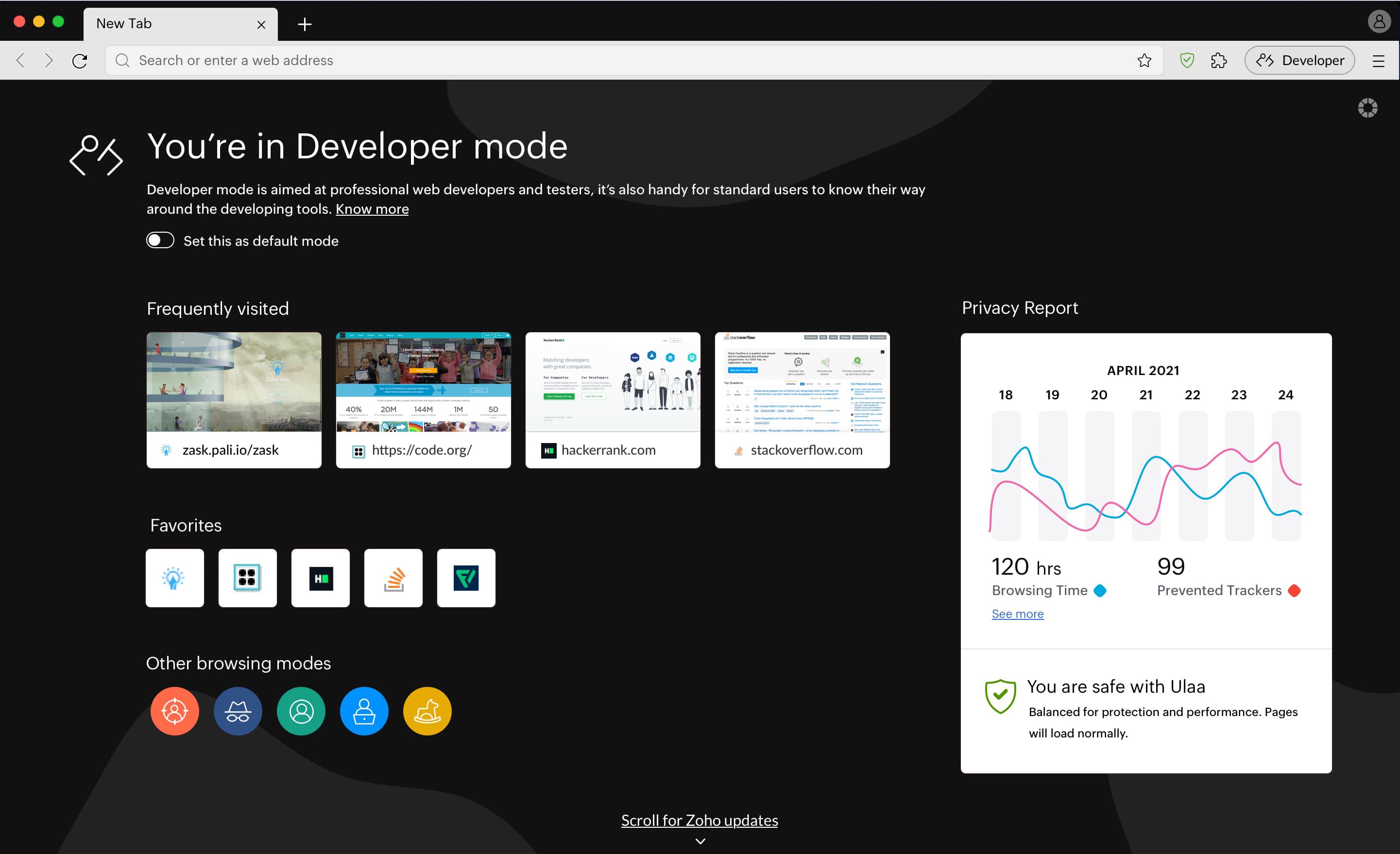Enable Set this as default mode

tap(160, 240)
